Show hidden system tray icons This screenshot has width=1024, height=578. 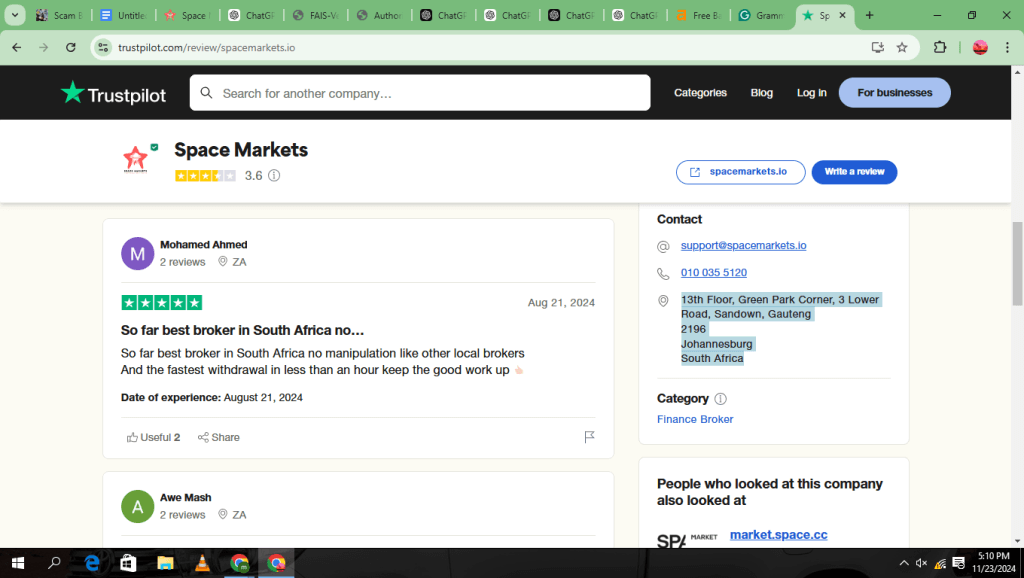coord(904,563)
